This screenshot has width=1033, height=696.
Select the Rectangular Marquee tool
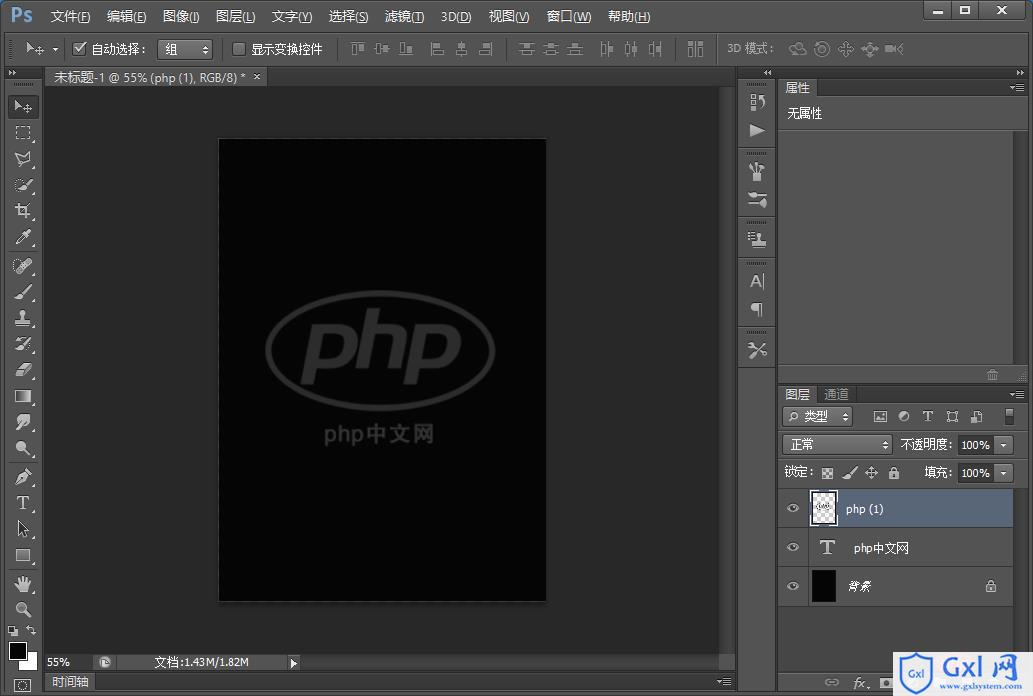click(x=23, y=132)
